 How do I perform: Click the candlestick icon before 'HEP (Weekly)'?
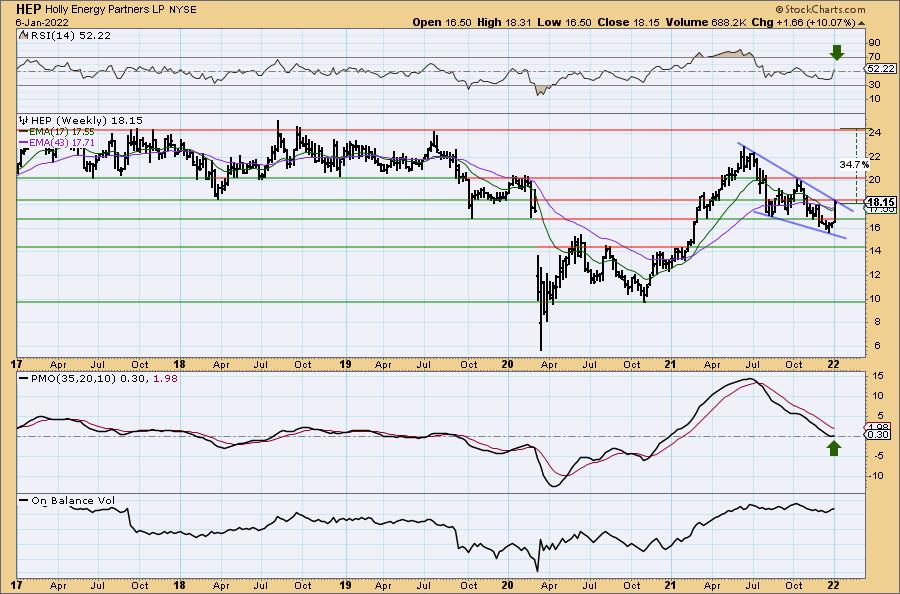click(24, 121)
